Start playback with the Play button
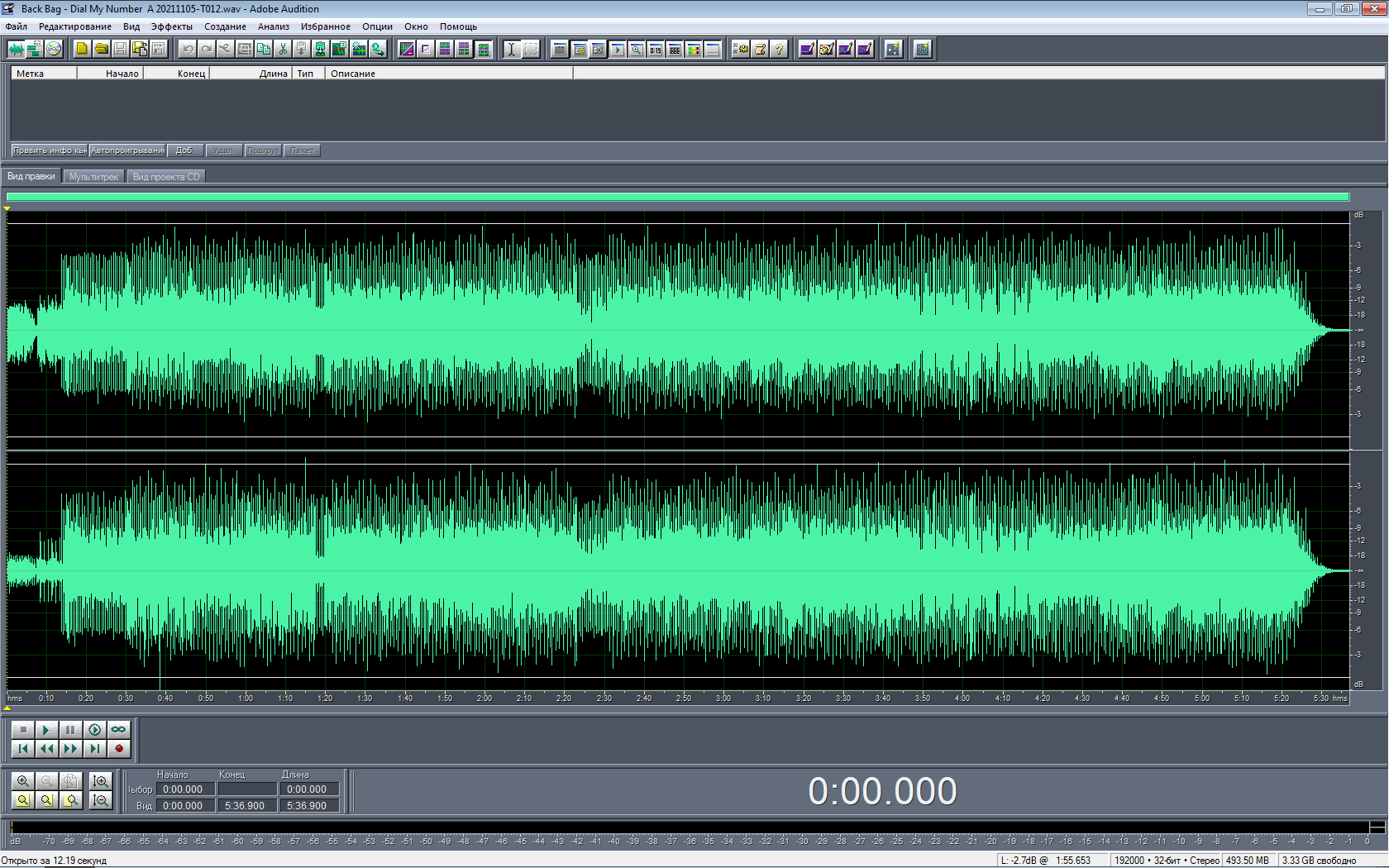The width and height of the screenshot is (1389, 868). point(46,730)
